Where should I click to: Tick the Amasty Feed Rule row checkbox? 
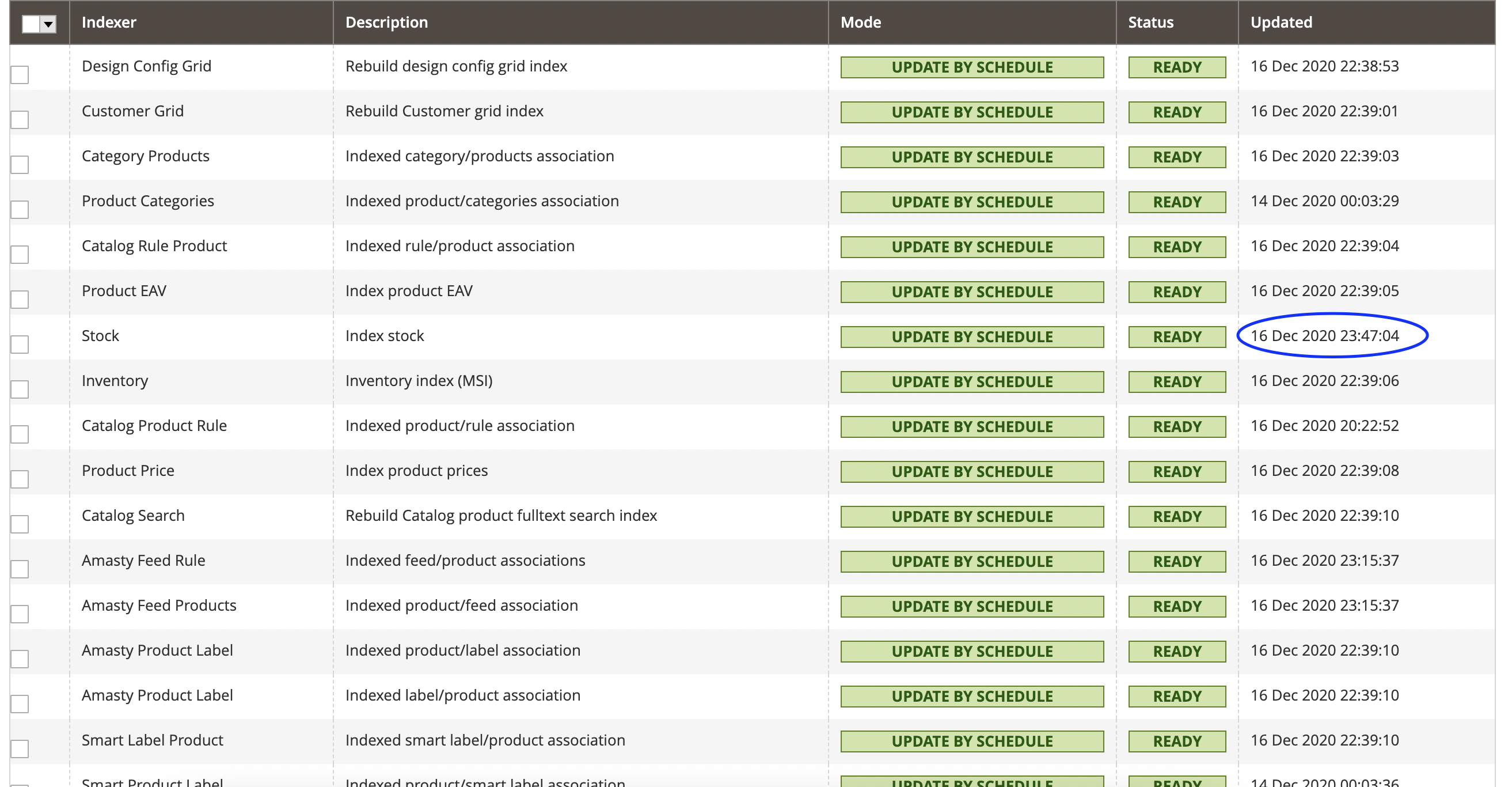click(x=20, y=569)
